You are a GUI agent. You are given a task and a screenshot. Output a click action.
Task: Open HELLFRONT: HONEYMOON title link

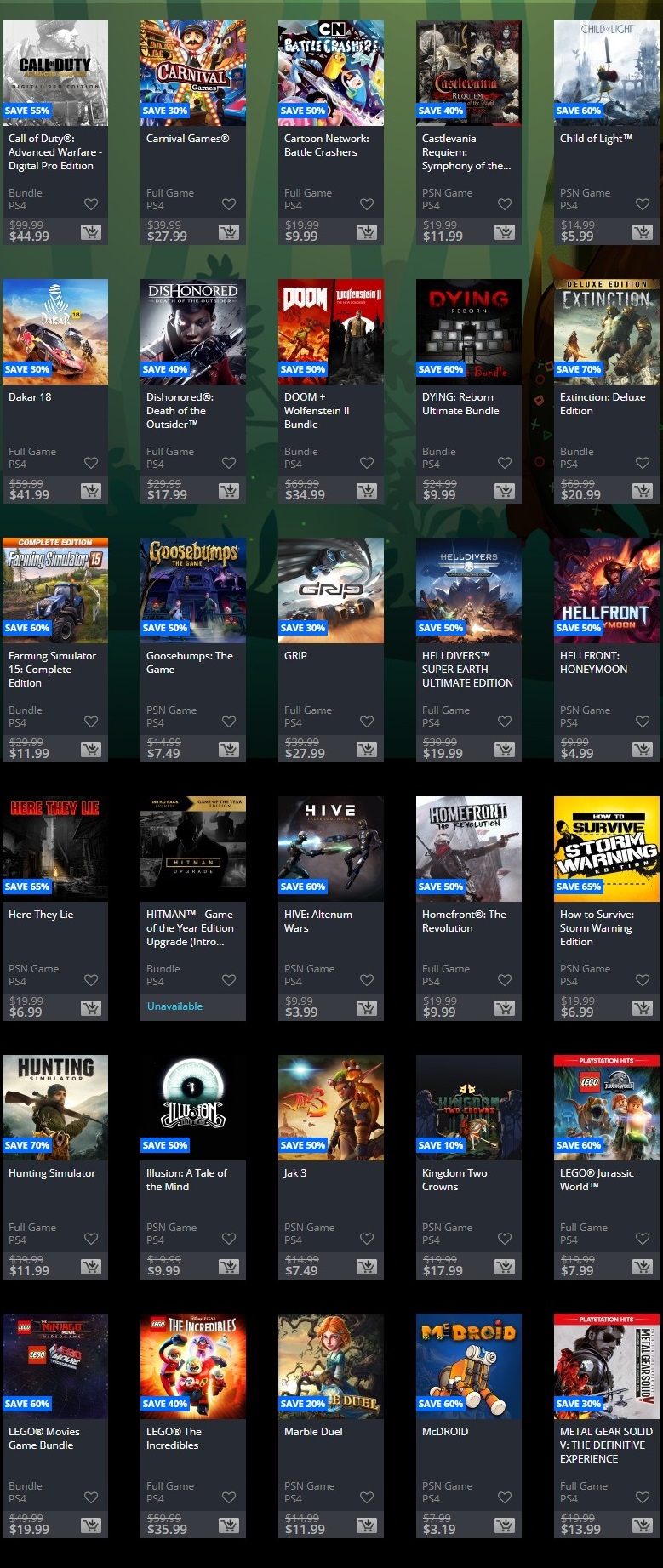[x=593, y=663]
